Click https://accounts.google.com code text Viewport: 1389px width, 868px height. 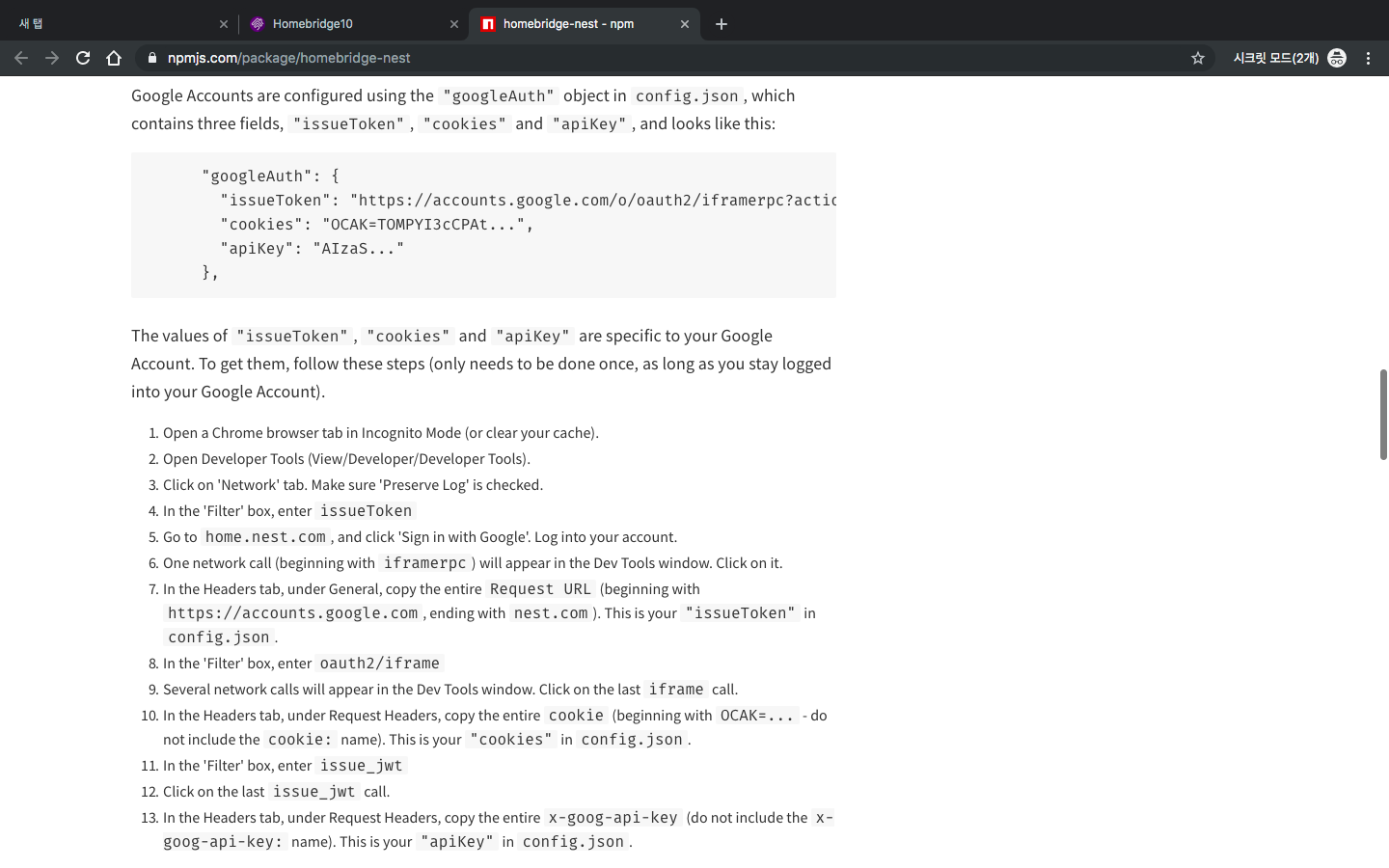[x=293, y=613]
